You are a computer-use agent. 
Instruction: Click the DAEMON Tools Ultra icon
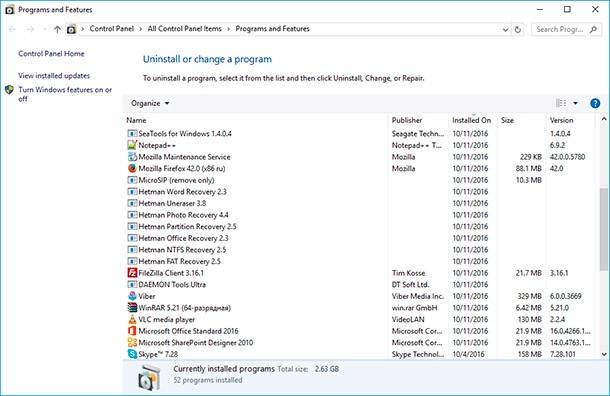132,284
